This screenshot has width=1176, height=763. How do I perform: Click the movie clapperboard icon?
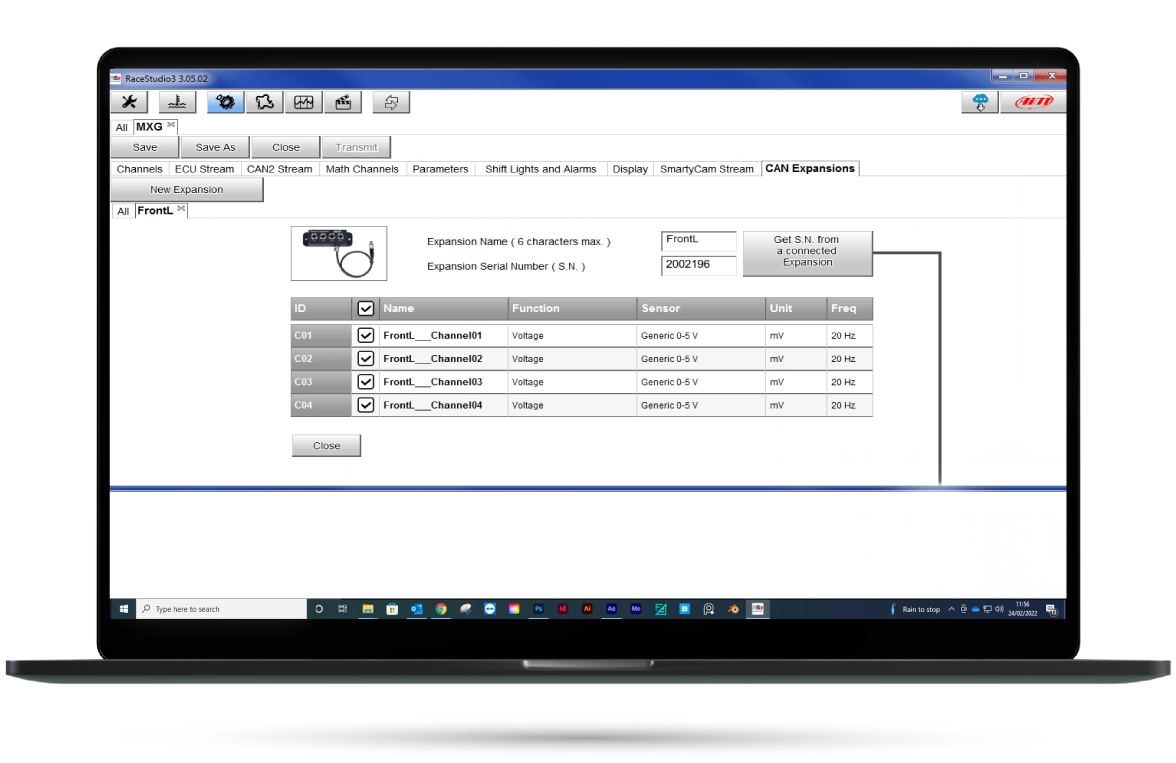tap(342, 102)
